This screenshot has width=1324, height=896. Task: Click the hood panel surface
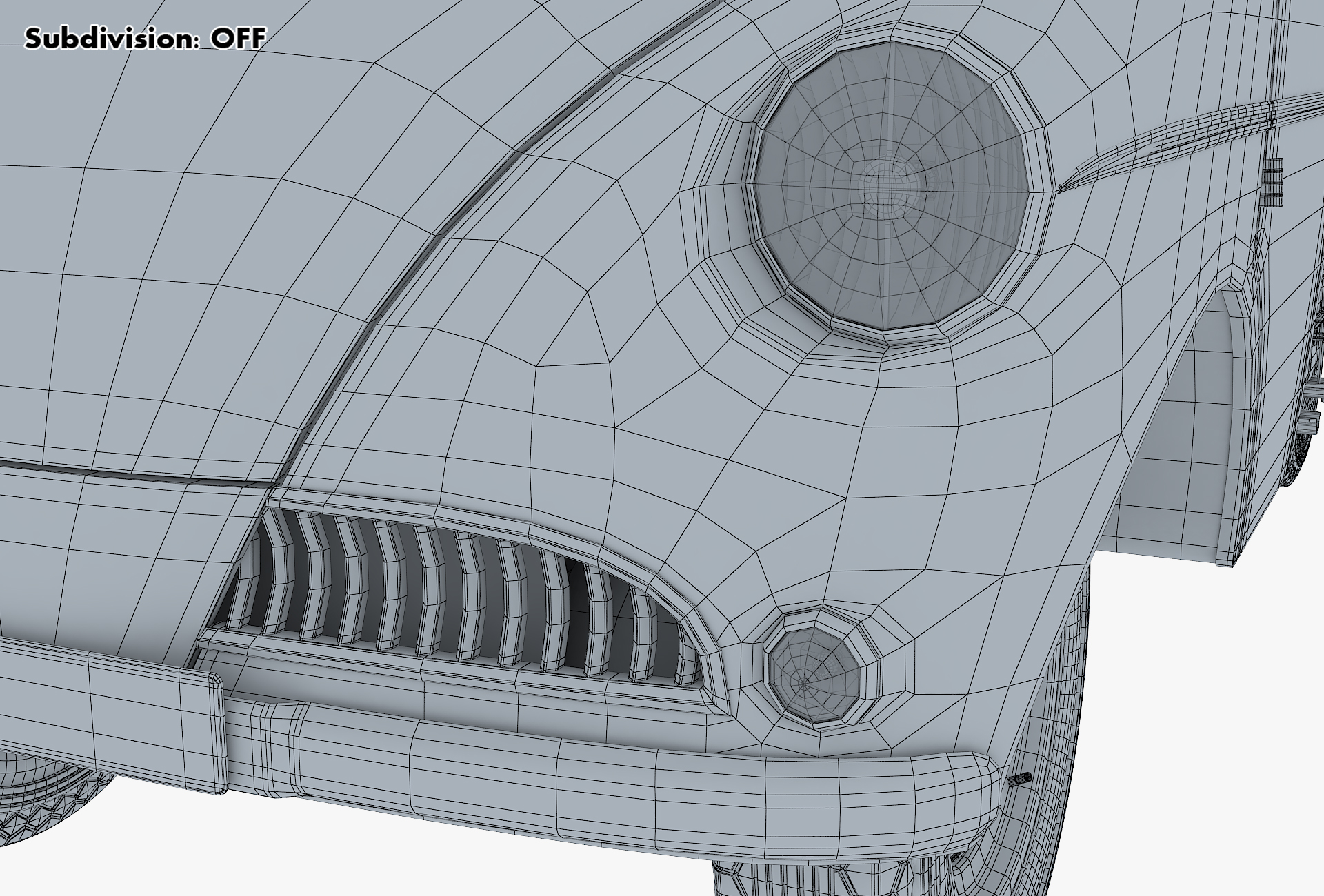tap(207, 241)
